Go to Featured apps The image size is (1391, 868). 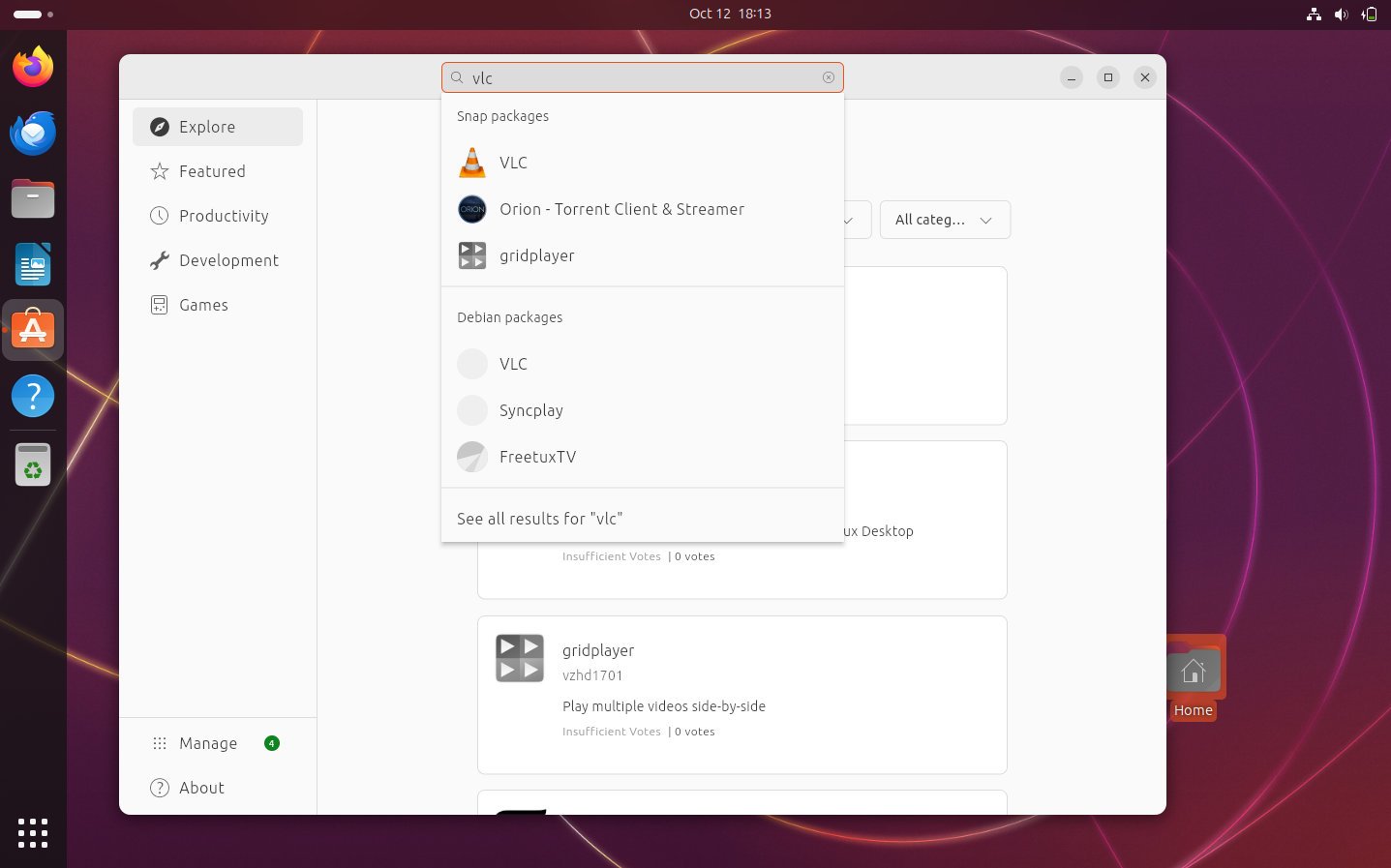point(218,171)
